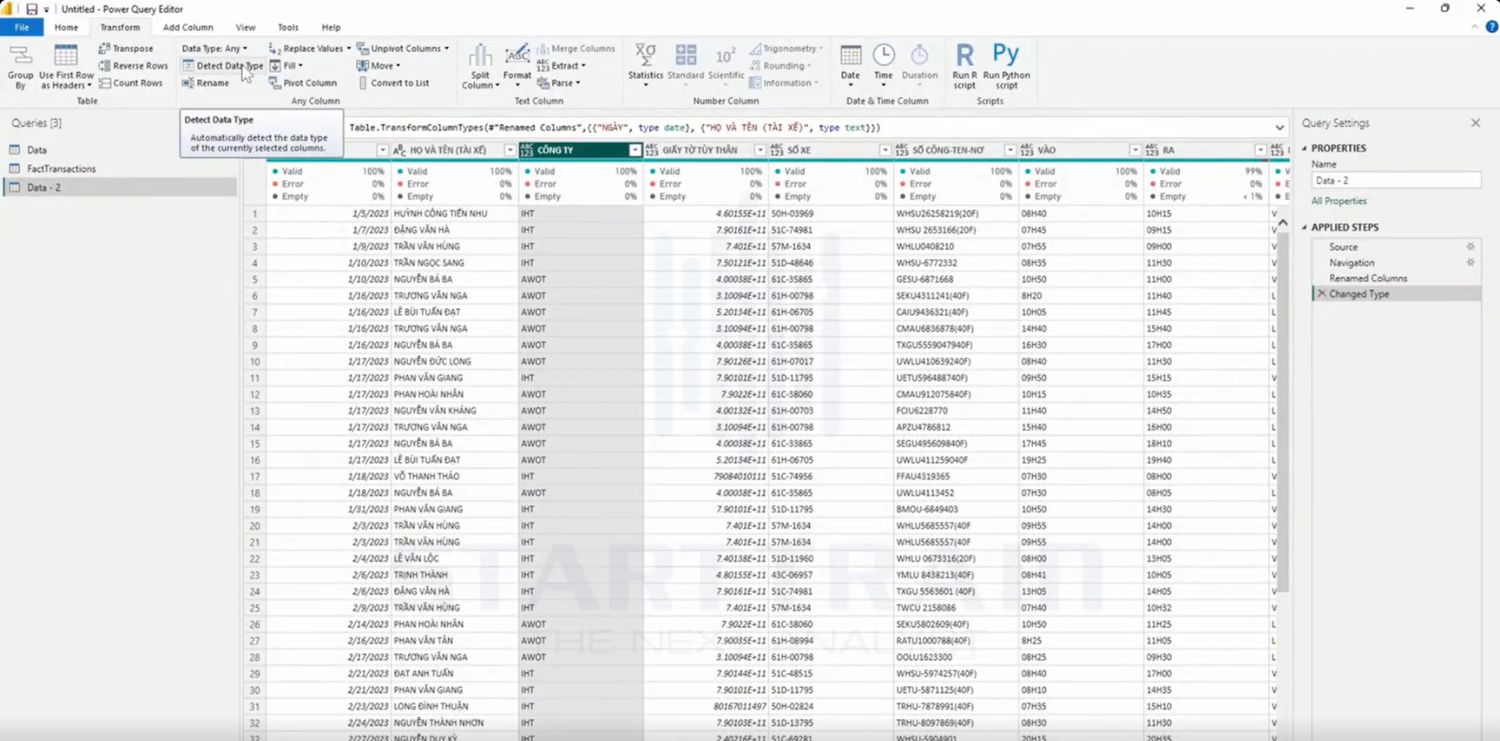The width and height of the screenshot is (1500, 741).
Task: Click the query Name input field
Action: point(1396,180)
